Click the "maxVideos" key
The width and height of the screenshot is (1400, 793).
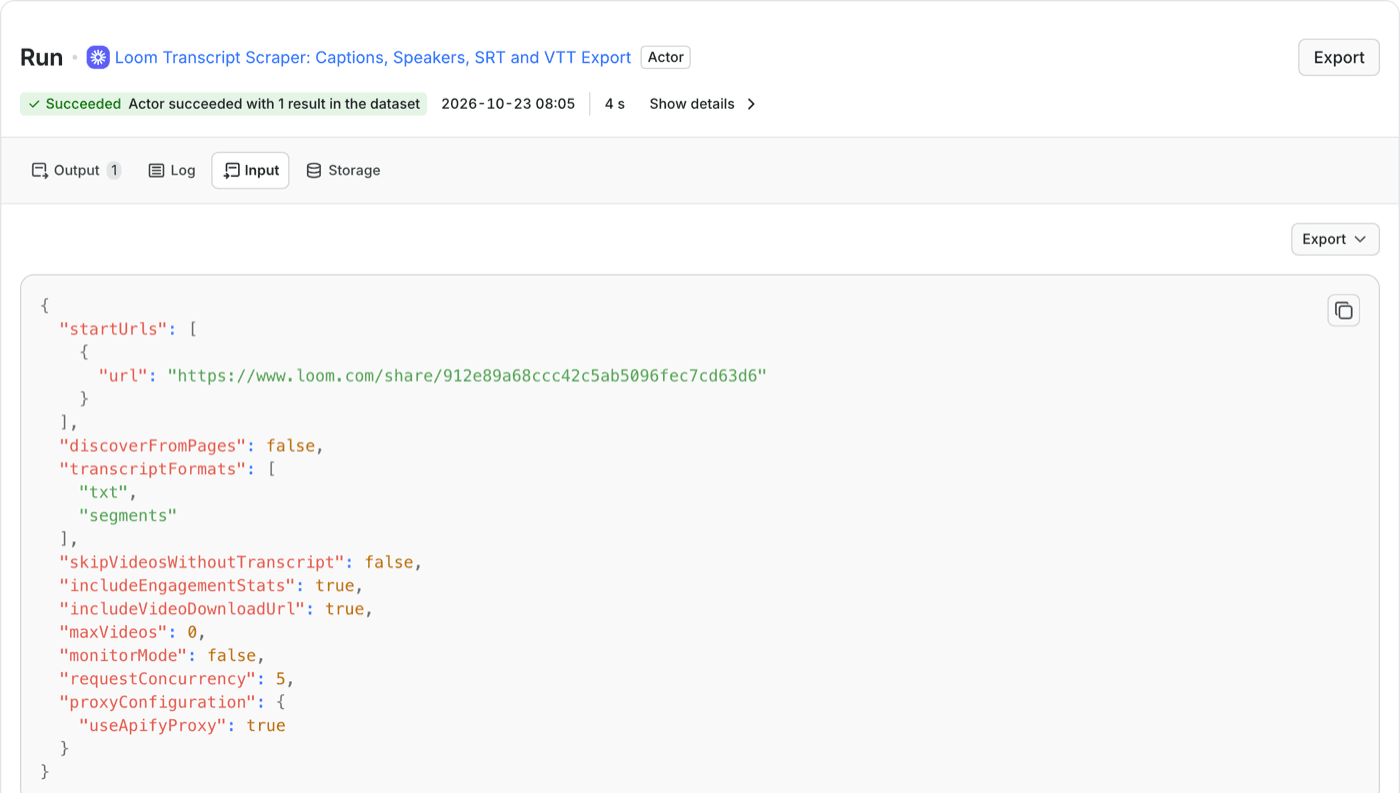pyautogui.click(x=114, y=632)
